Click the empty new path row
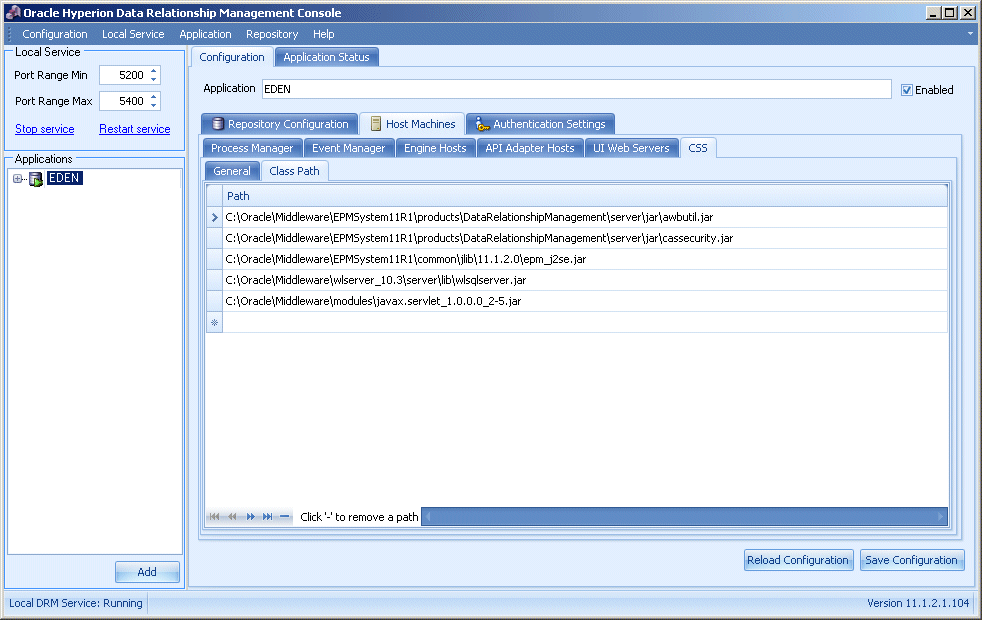 [584, 323]
